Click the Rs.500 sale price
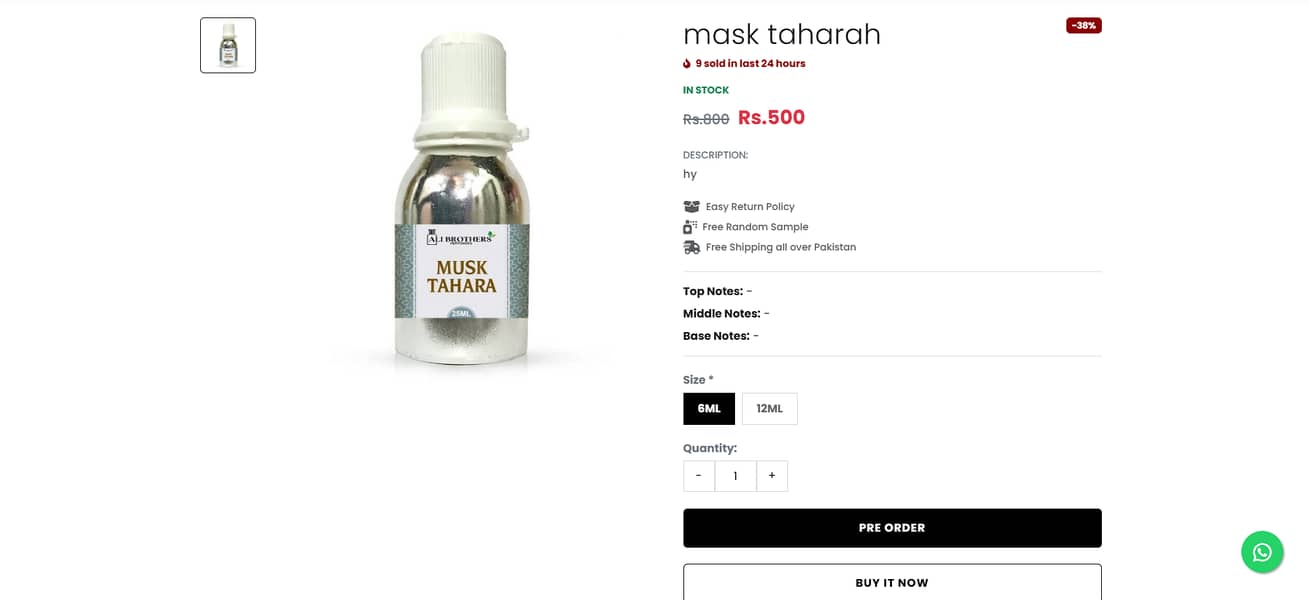This screenshot has width=1309, height=600. click(771, 118)
